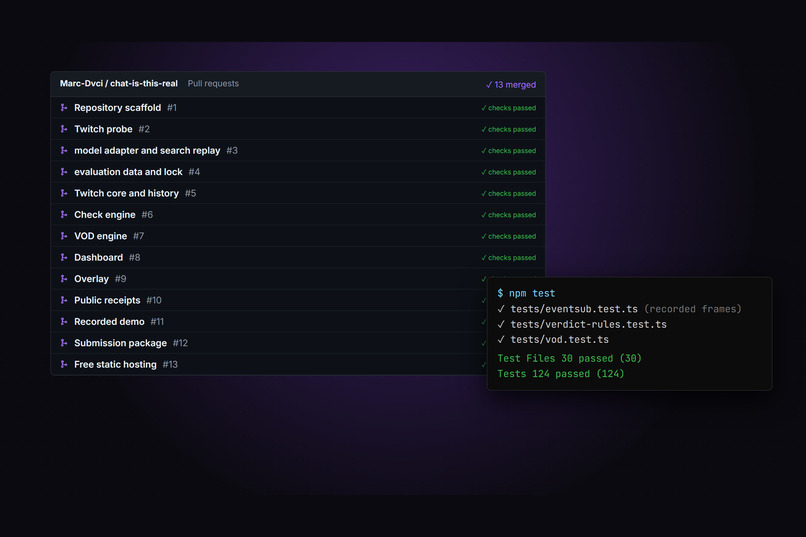
Task: Open the Twitch probe pull request
Action: 103,129
